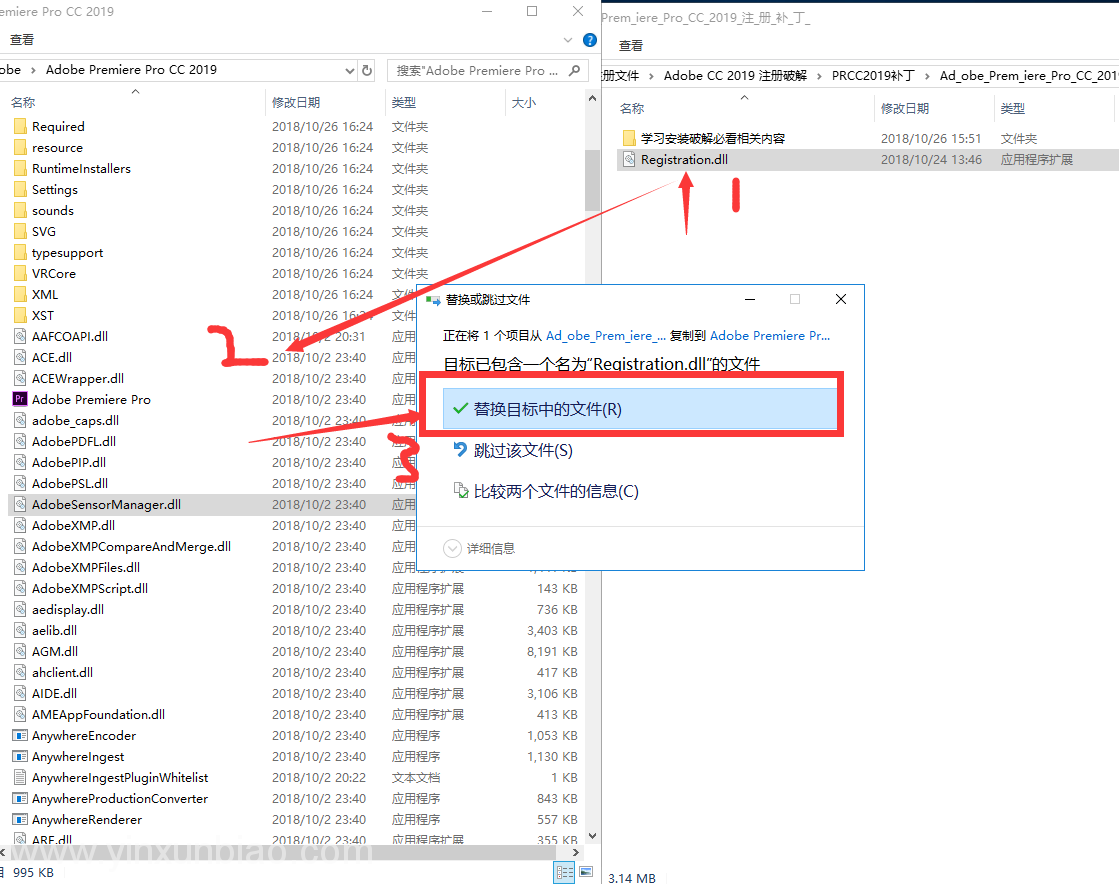Screen dimensions: 1119x884
Task: Sort by 名称 column in left window
Action: coord(23,102)
